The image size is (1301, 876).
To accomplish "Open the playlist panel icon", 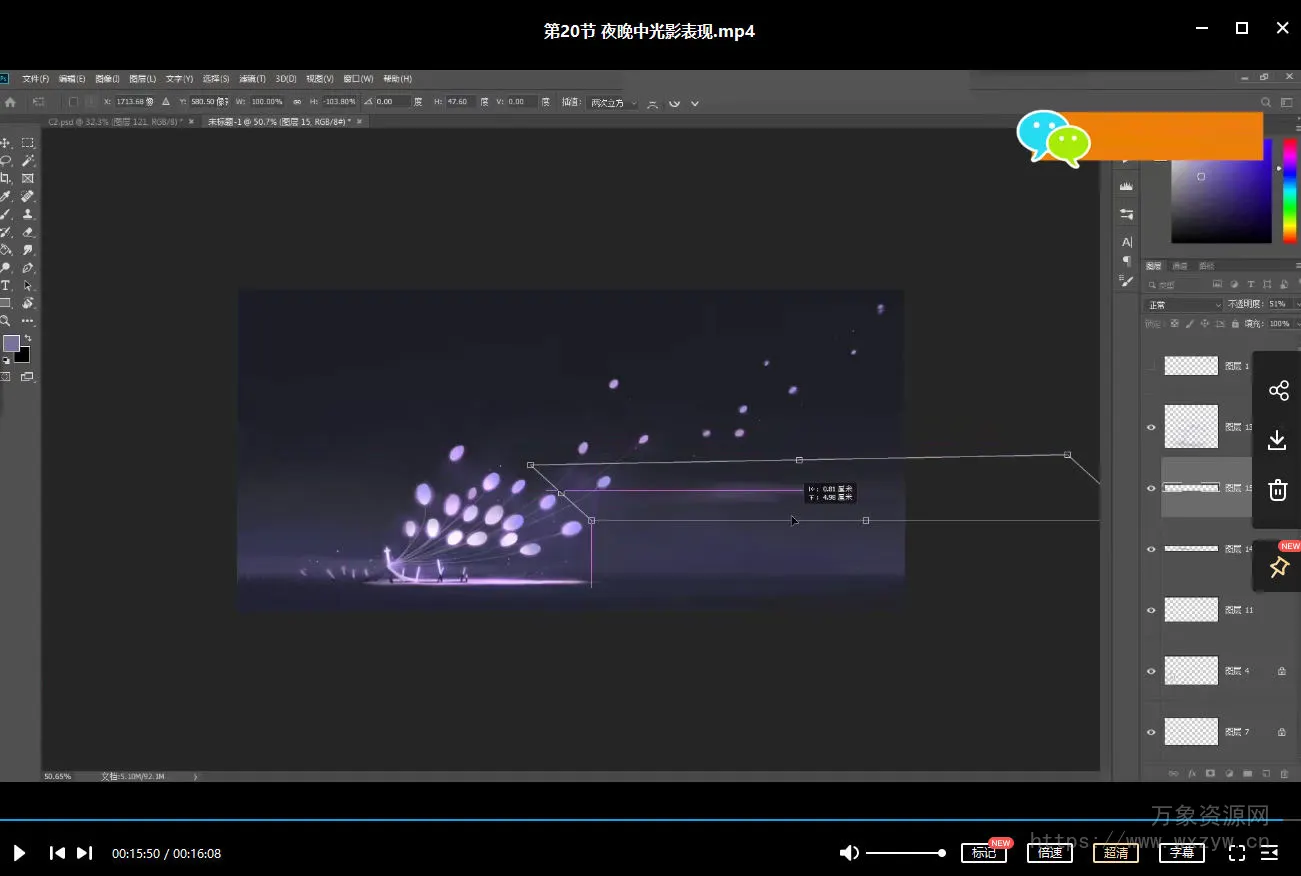I will point(1270,853).
